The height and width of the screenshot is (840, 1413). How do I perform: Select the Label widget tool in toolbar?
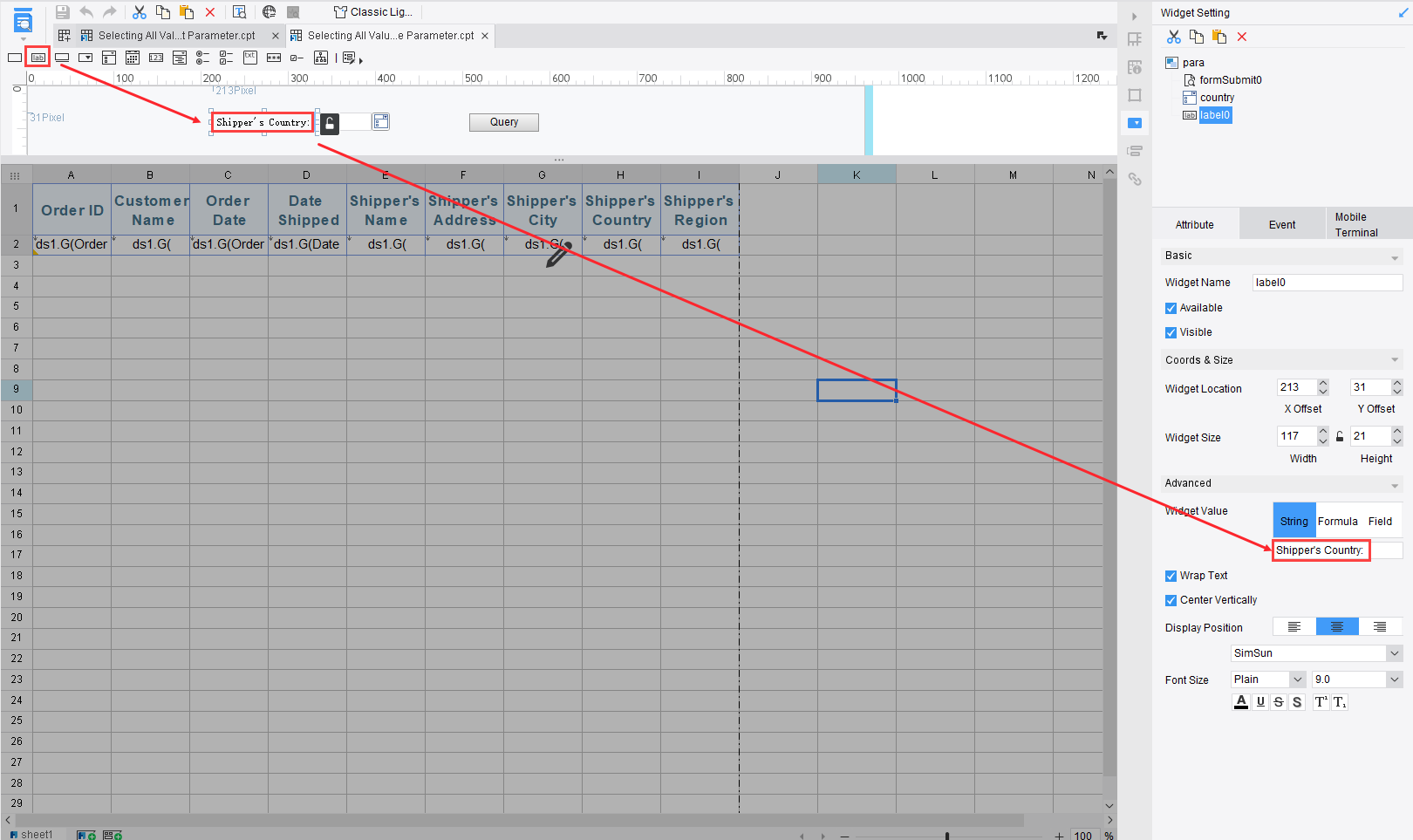coord(38,57)
